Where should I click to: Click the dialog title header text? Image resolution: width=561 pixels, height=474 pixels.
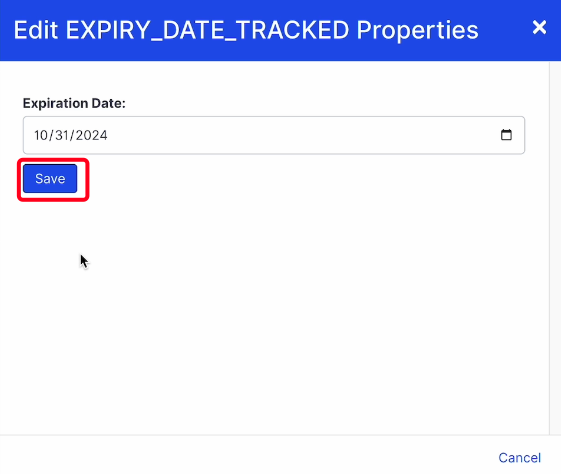point(246,30)
